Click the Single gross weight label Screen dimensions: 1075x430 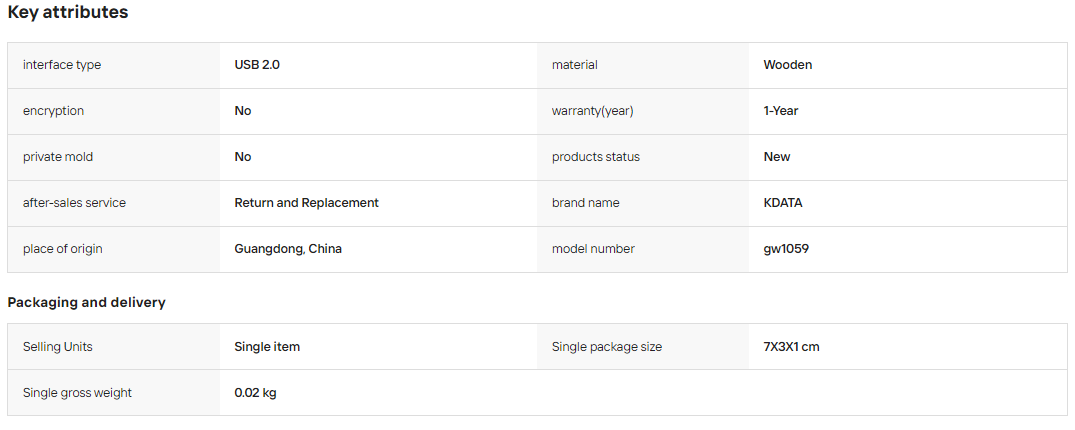point(77,393)
